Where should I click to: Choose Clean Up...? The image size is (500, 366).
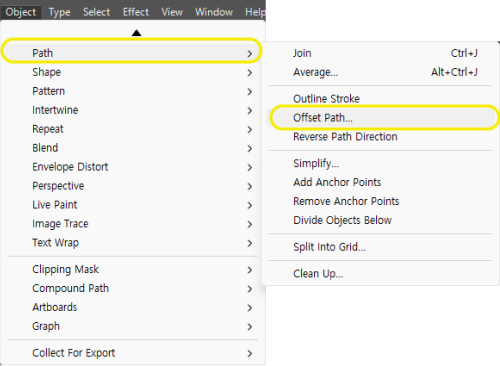coord(380,274)
